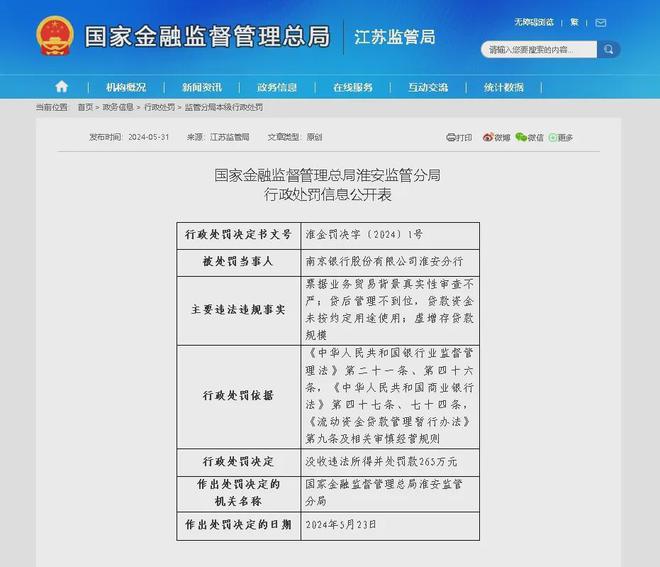This screenshot has height=567, width=660.
Task: Switch to traditional Chinese 繁 link
Action: coord(575,22)
